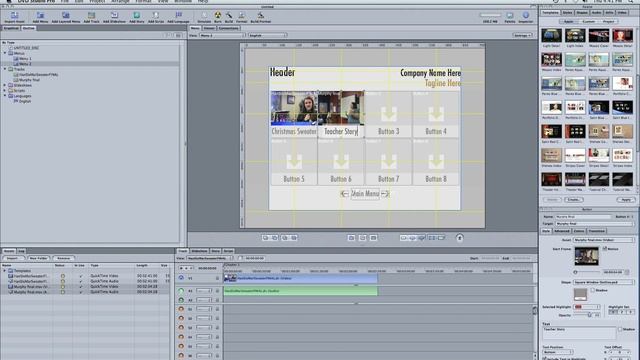Toggle the Shadow checkbox below the Shape dropdown
This screenshot has width=640, height=360.
click(593, 290)
